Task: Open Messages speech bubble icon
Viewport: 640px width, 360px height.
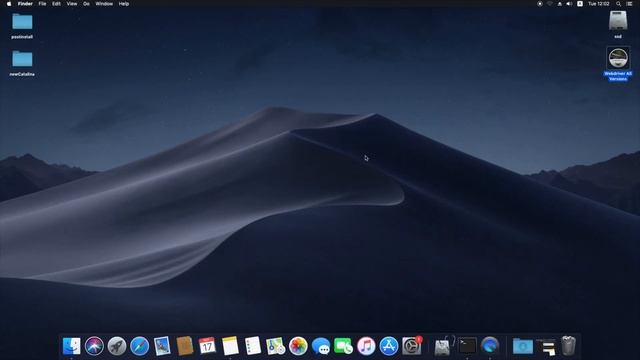Action: pyautogui.click(x=321, y=346)
